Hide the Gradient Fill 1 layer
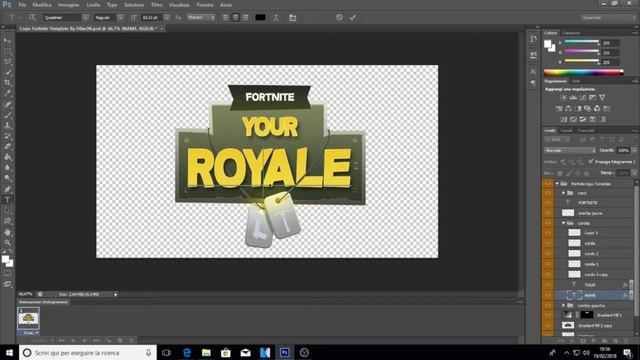The height and width of the screenshot is (360, 640). tap(547, 315)
